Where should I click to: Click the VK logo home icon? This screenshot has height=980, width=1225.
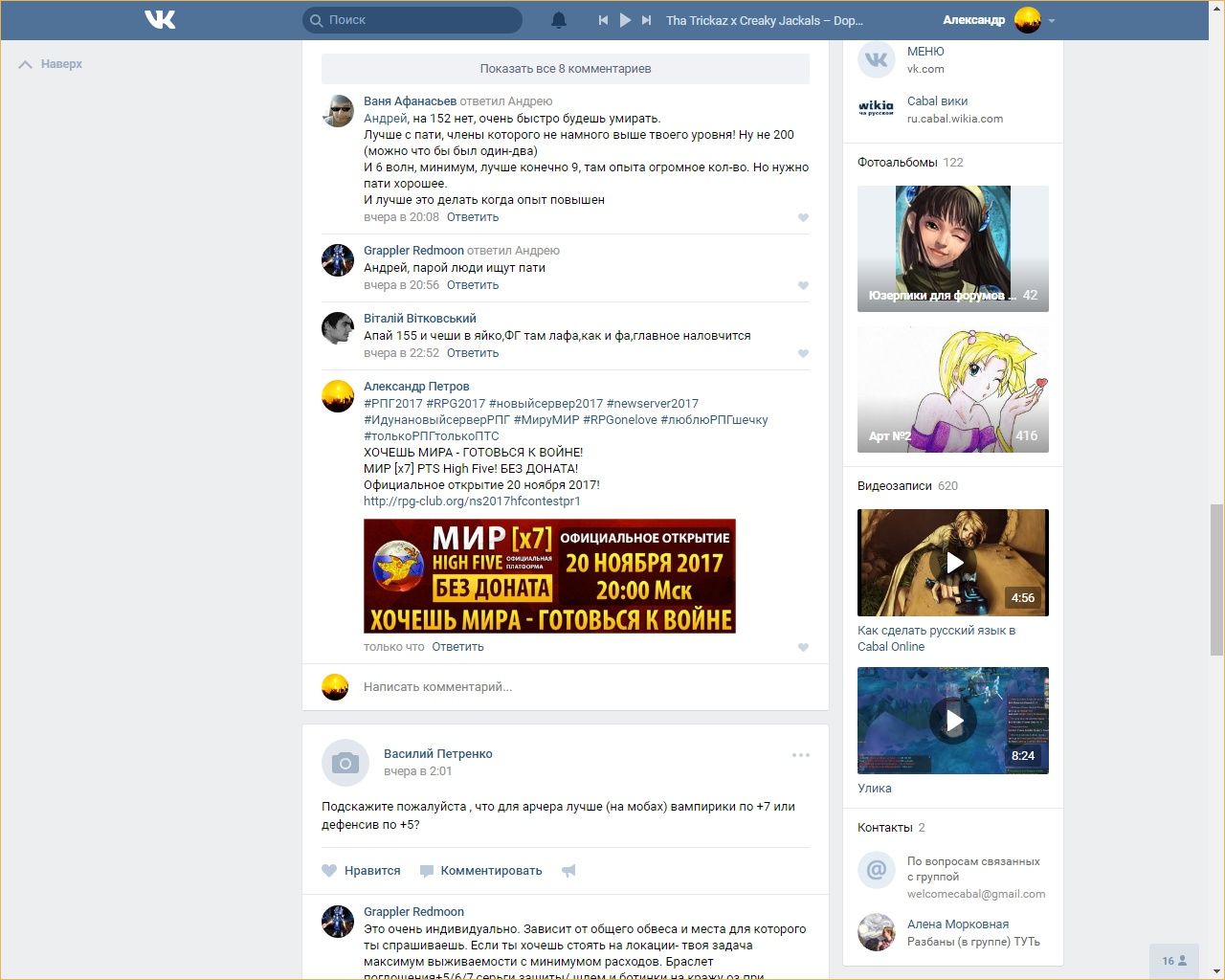click(160, 19)
